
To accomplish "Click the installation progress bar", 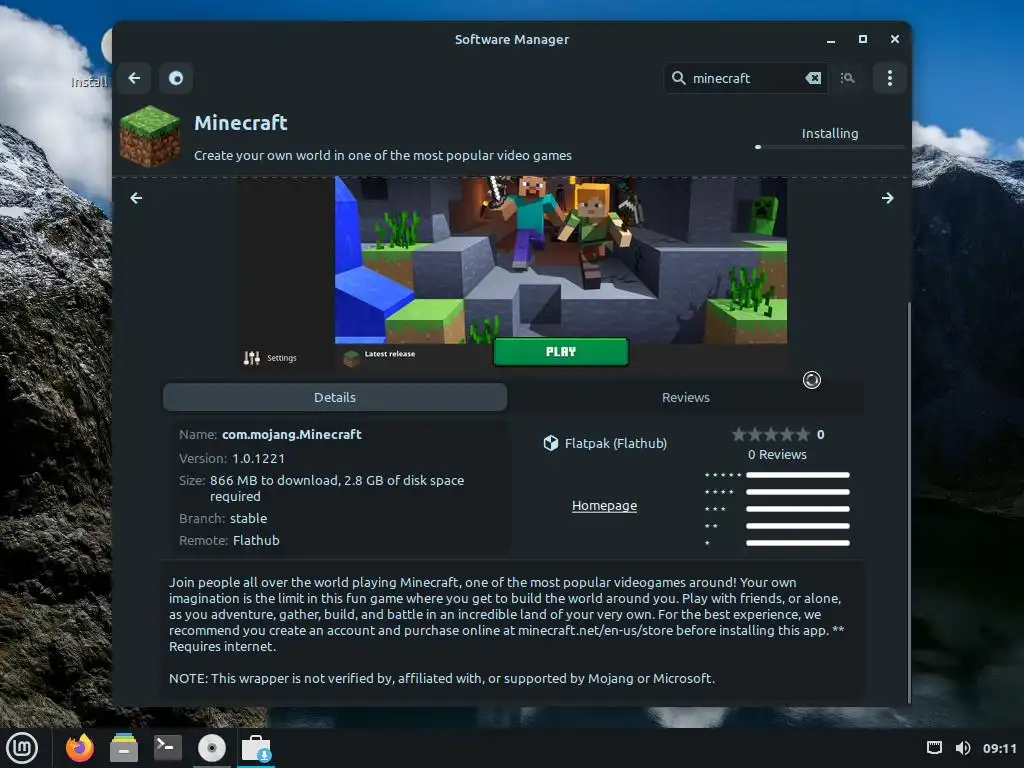I will click(829, 148).
